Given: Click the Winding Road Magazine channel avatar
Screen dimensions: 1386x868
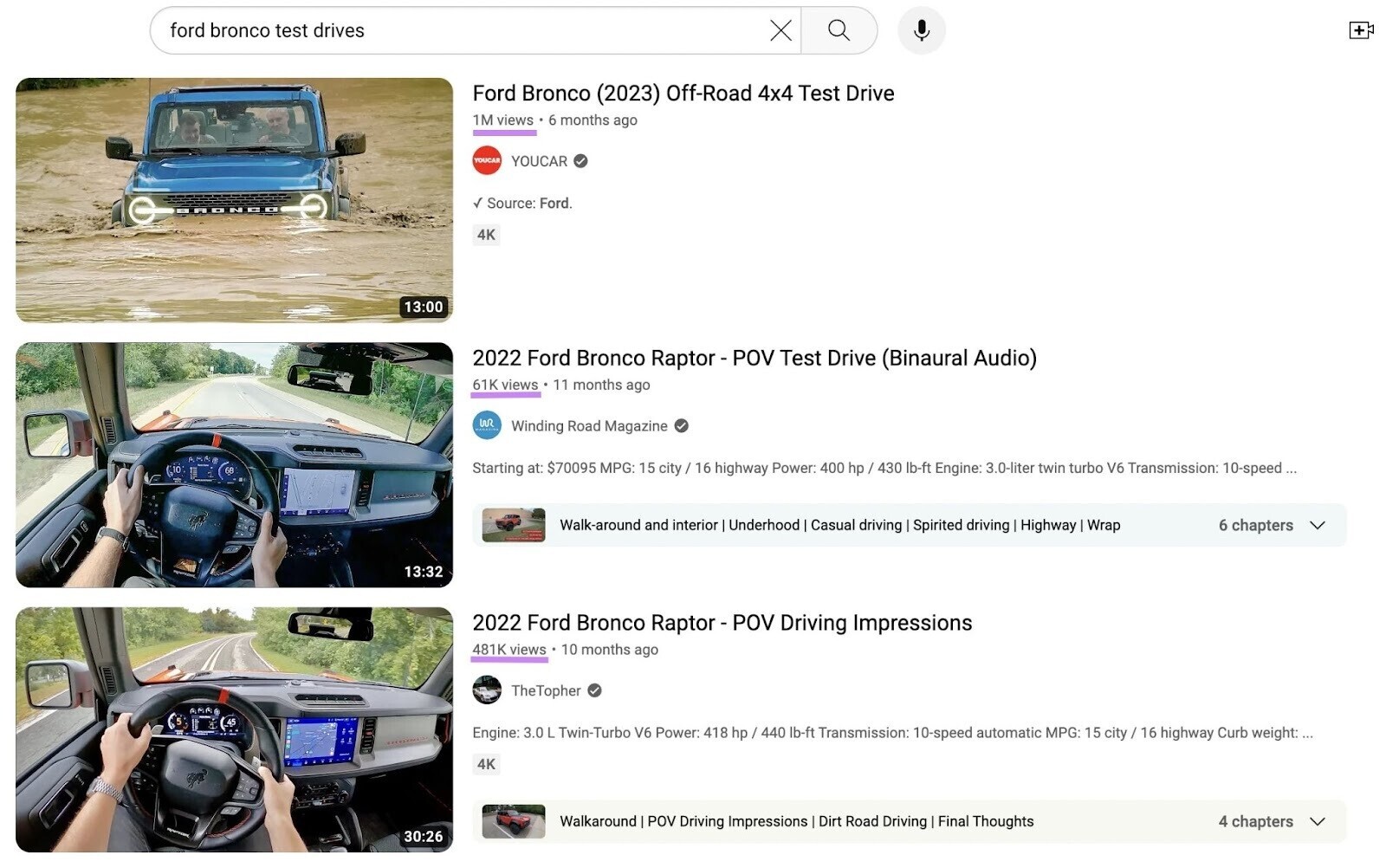Looking at the screenshot, I should point(487,425).
